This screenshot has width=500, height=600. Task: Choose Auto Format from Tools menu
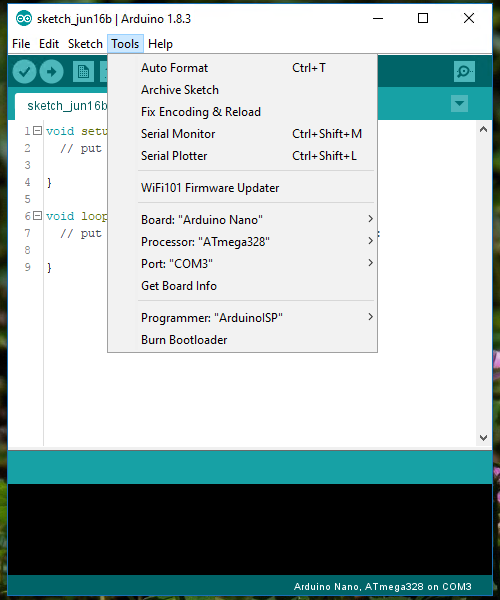(242, 68)
